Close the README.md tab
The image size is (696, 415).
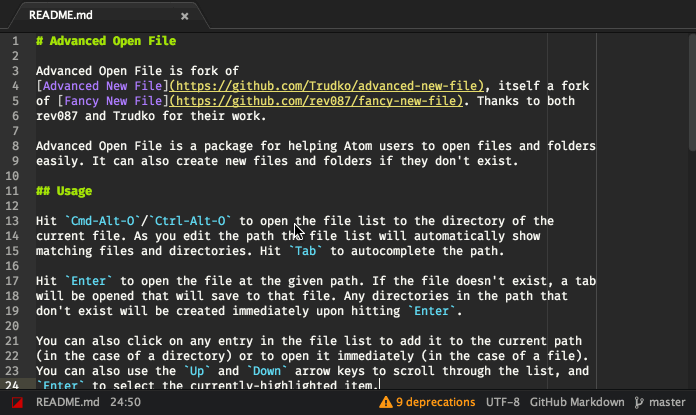coord(185,16)
